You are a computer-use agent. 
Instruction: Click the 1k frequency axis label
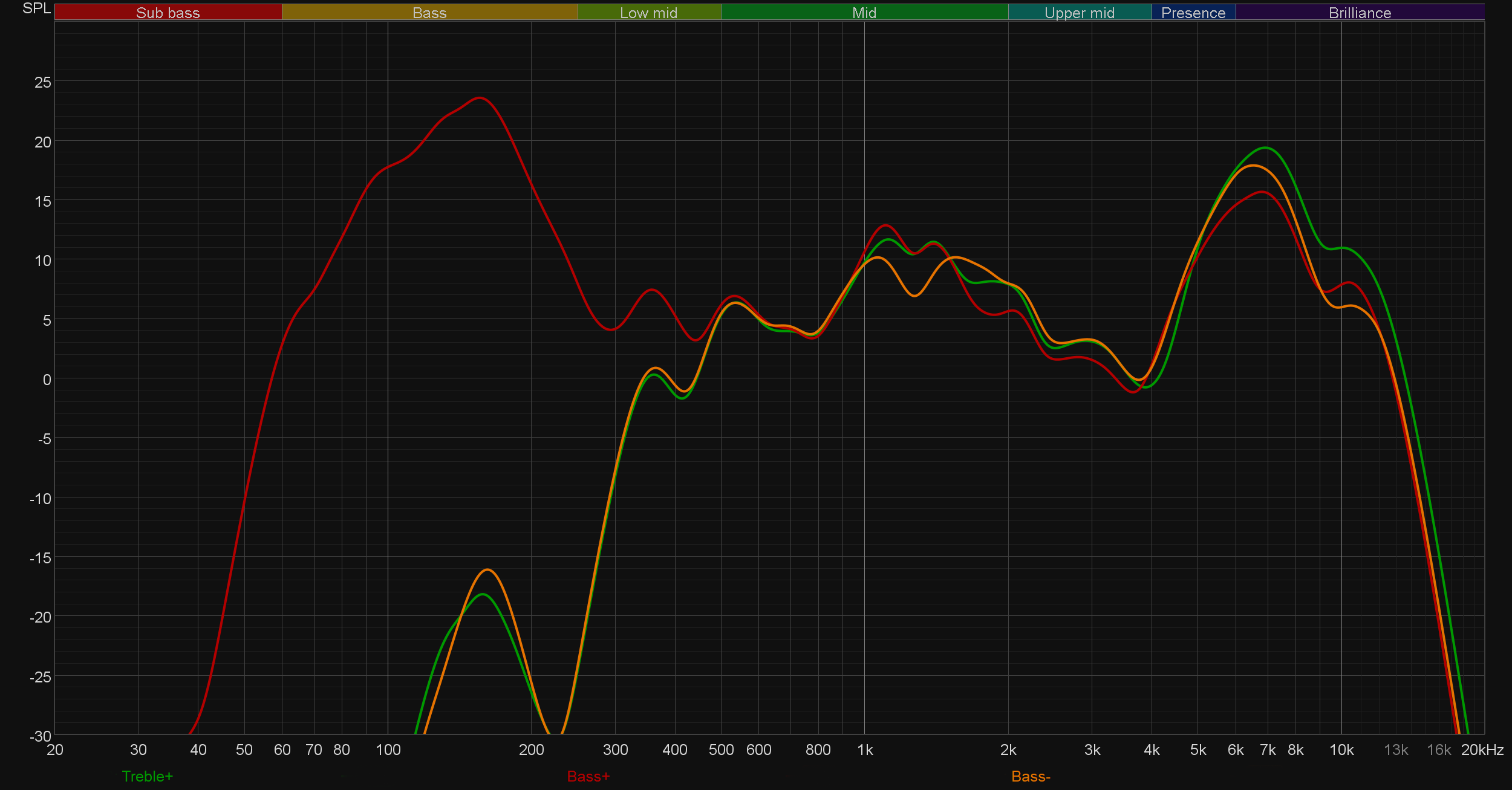point(865,750)
